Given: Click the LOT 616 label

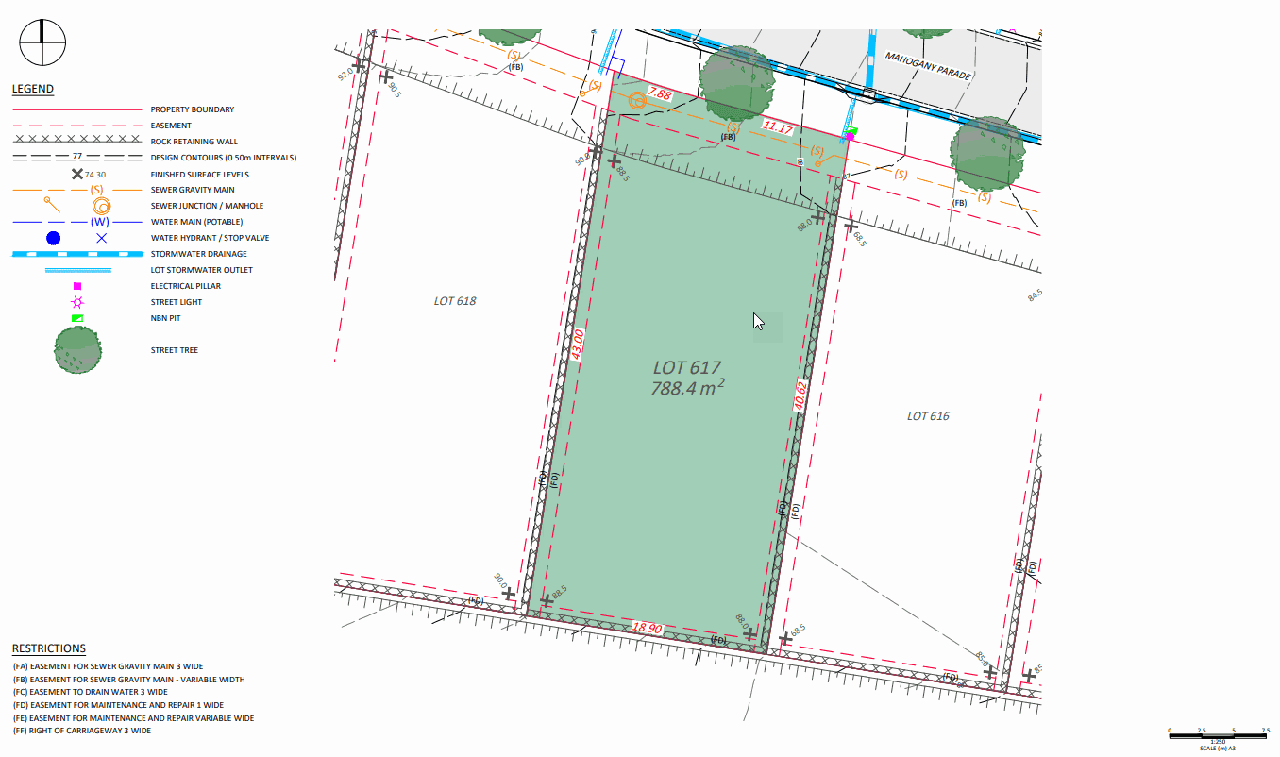Looking at the screenshot, I should click(x=928, y=416).
